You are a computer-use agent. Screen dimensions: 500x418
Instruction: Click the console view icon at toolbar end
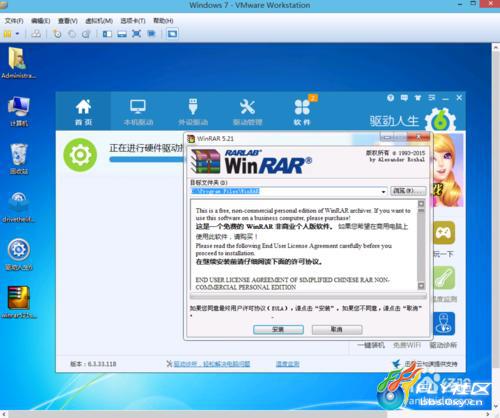[x=172, y=34]
